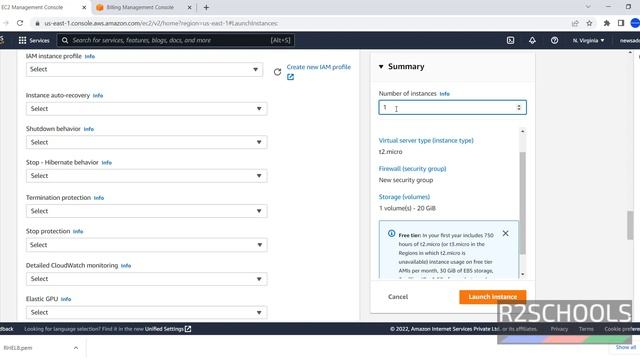This screenshot has height=360, width=640.
Task: Open Info for Elastic GPU
Action: click(66, 299)
